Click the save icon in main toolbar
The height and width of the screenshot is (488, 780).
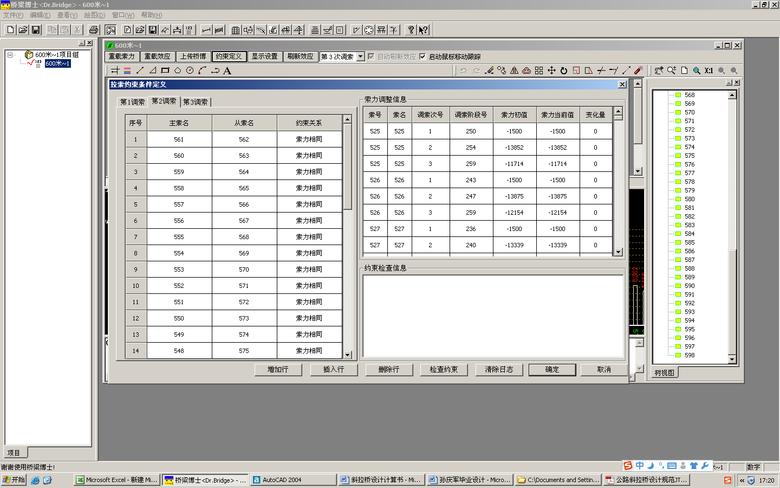(x=36, y=31)
